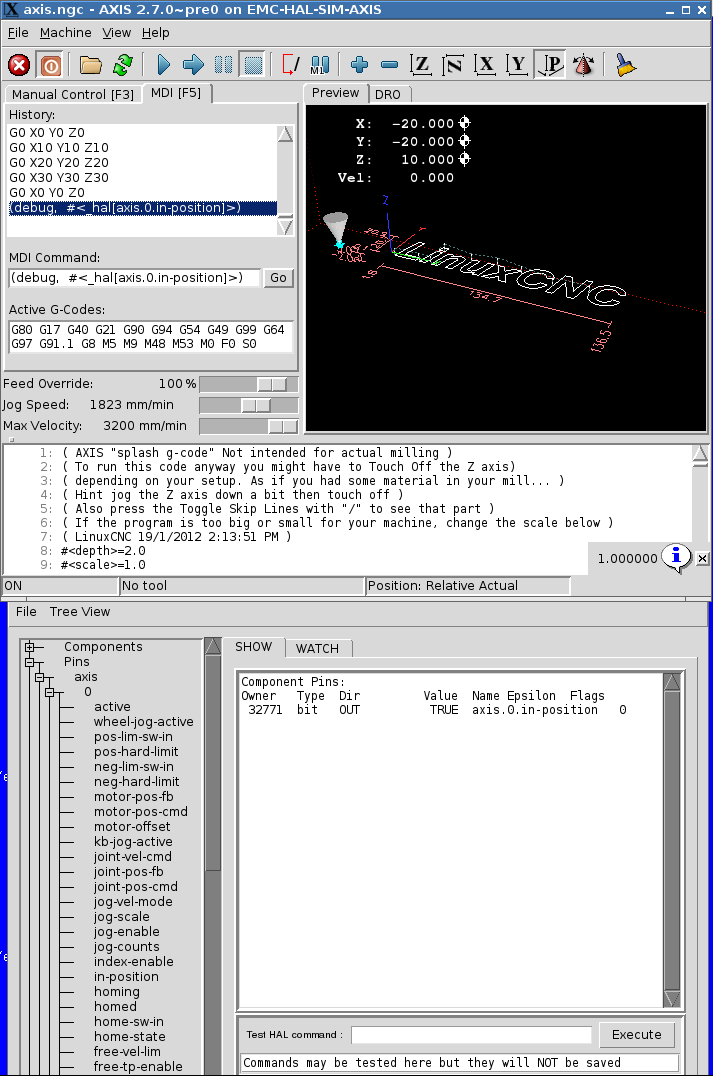Switch preview to Y front view

(517, 65)
